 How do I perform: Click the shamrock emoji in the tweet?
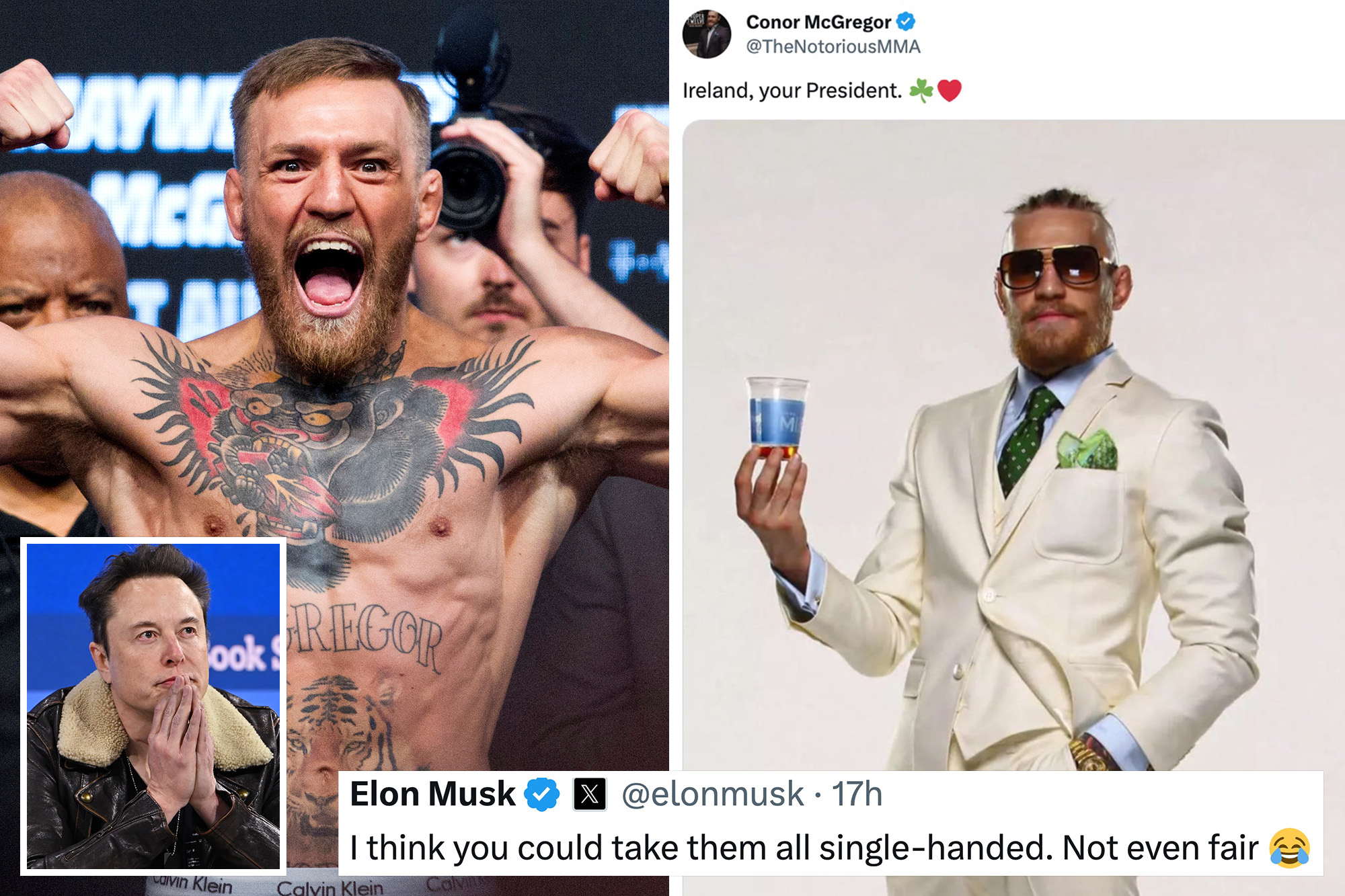[x=921, y=90]
